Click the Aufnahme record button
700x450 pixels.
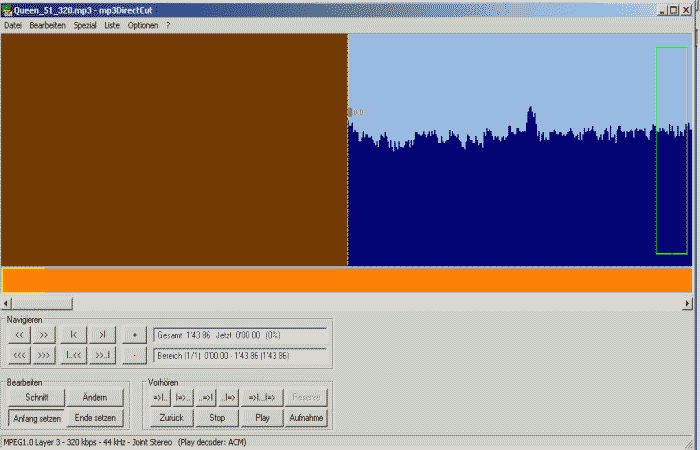[305, 418]
